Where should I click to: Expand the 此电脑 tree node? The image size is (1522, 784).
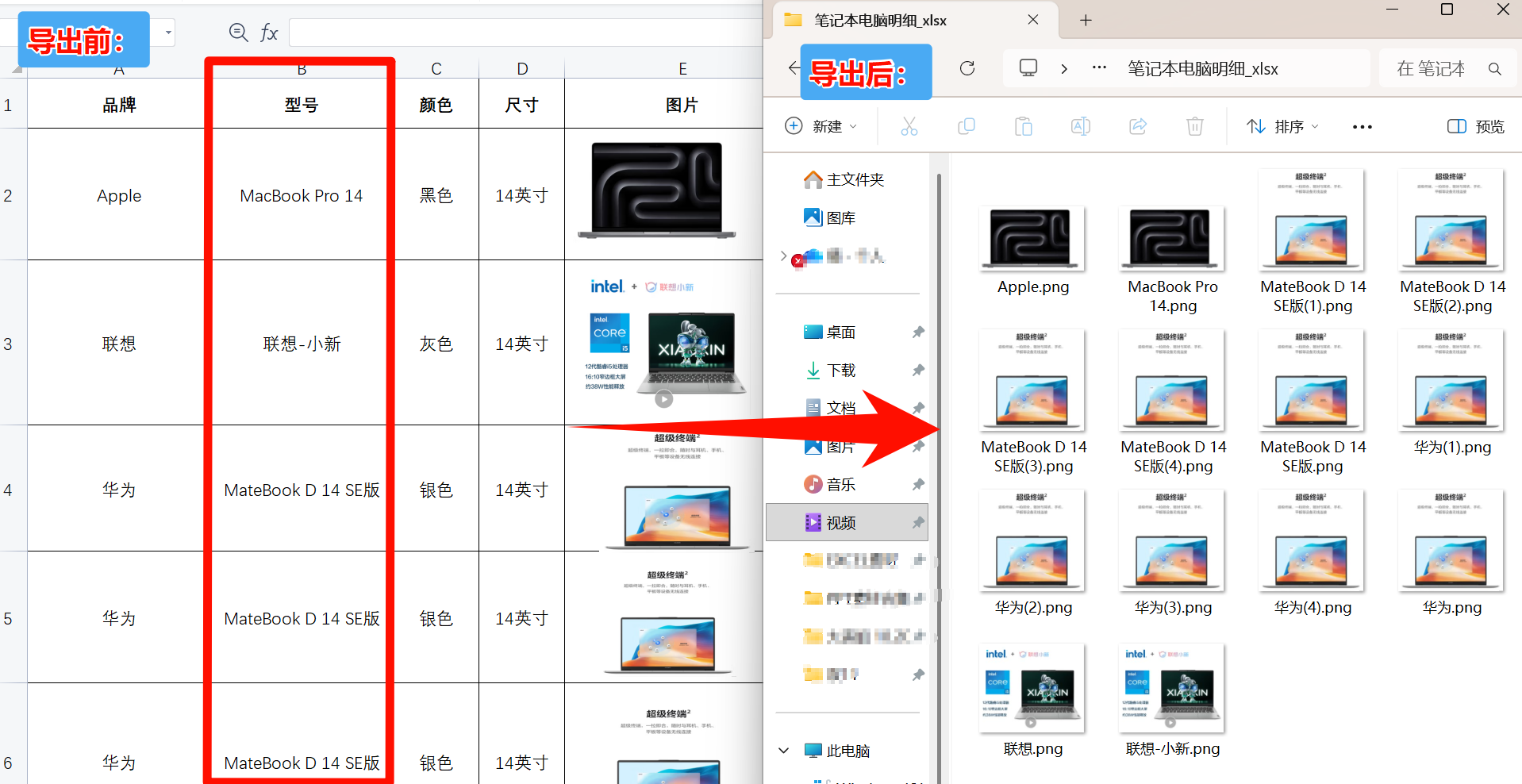pos(784,751)
